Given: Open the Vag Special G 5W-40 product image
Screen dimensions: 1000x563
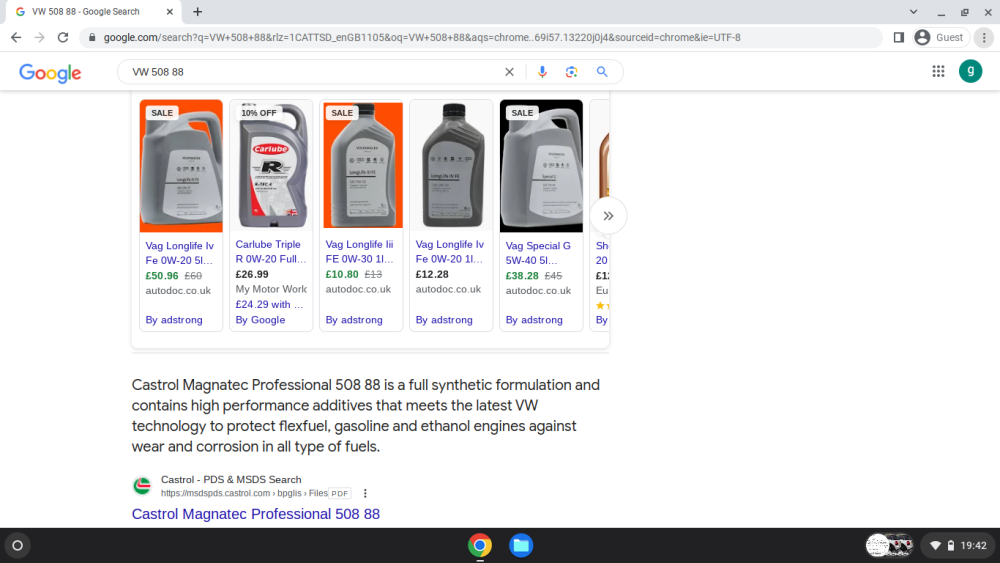Looking at the screenshot, I should (x=541, y=166).
